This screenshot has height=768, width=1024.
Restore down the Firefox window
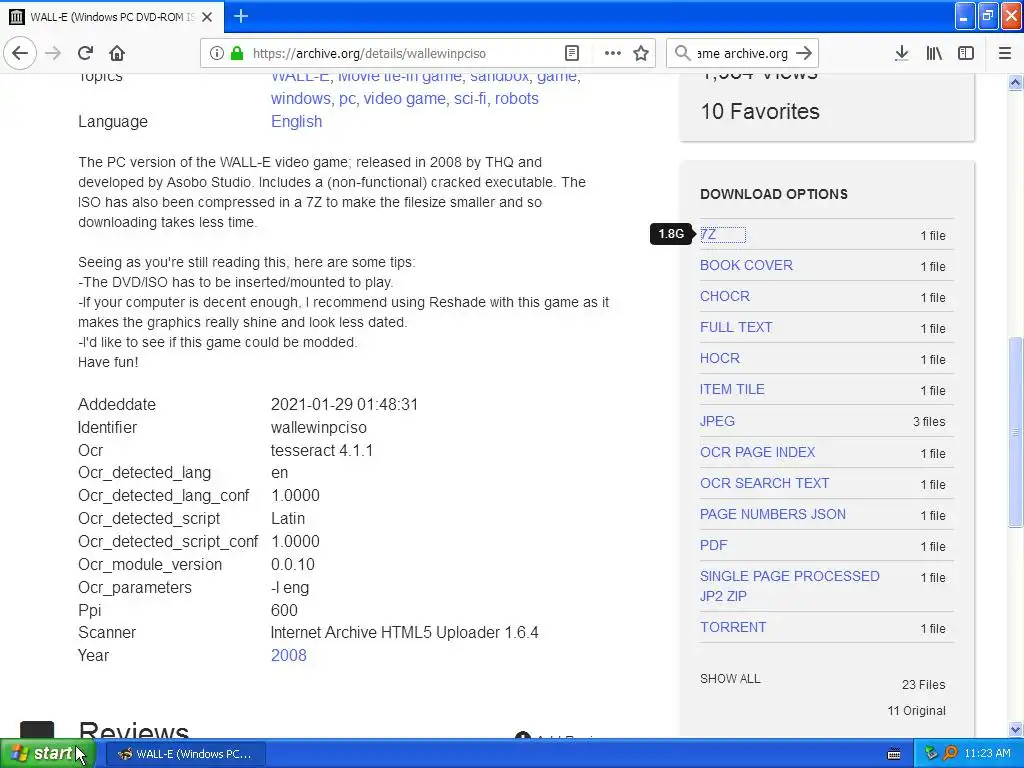[x=987, y=16]
